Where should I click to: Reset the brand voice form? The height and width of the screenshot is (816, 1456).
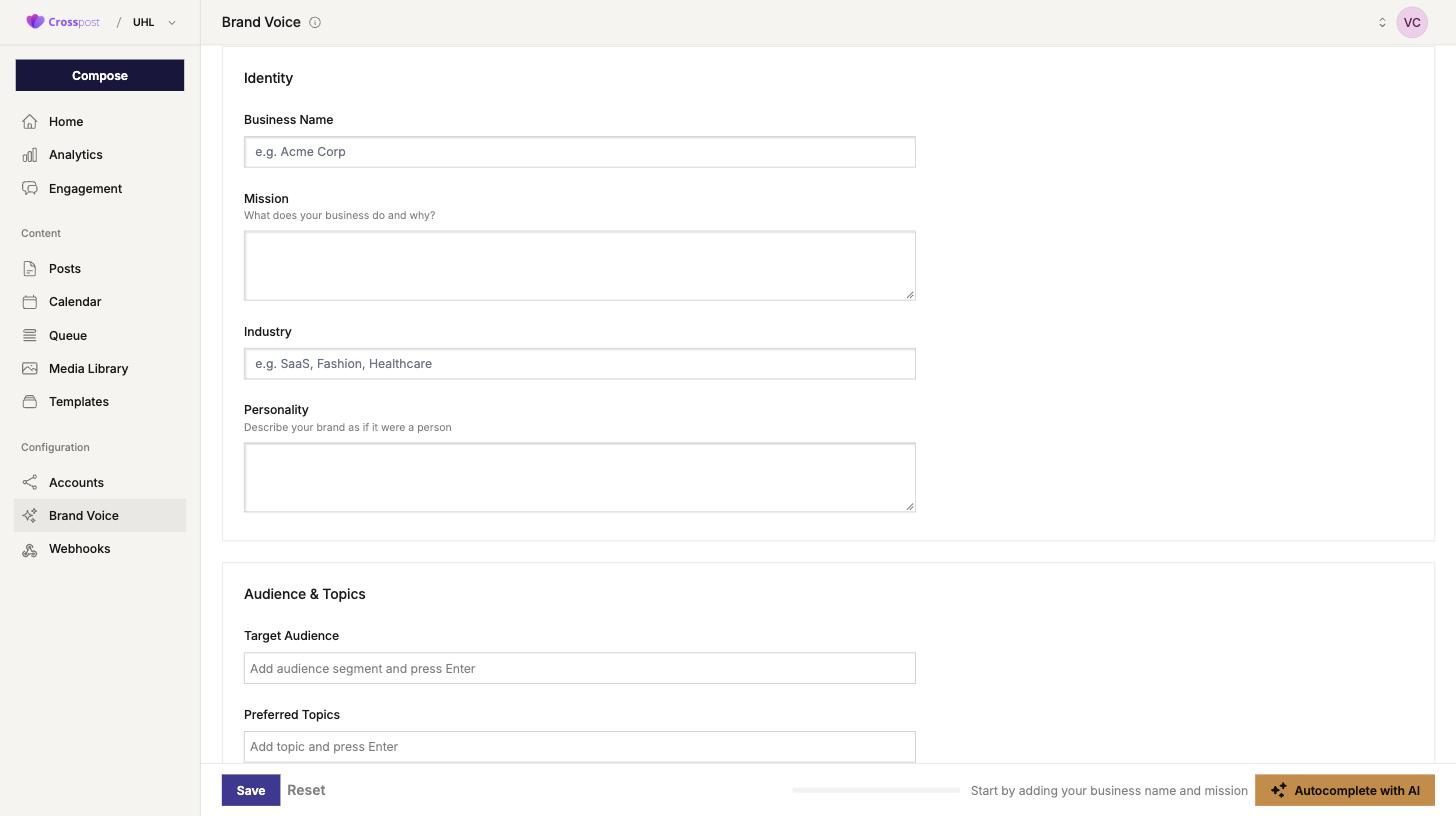[x=306, y=790]
